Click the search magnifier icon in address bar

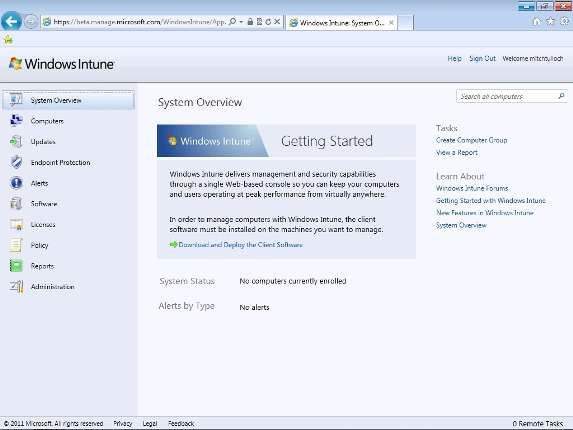point(232,22)
